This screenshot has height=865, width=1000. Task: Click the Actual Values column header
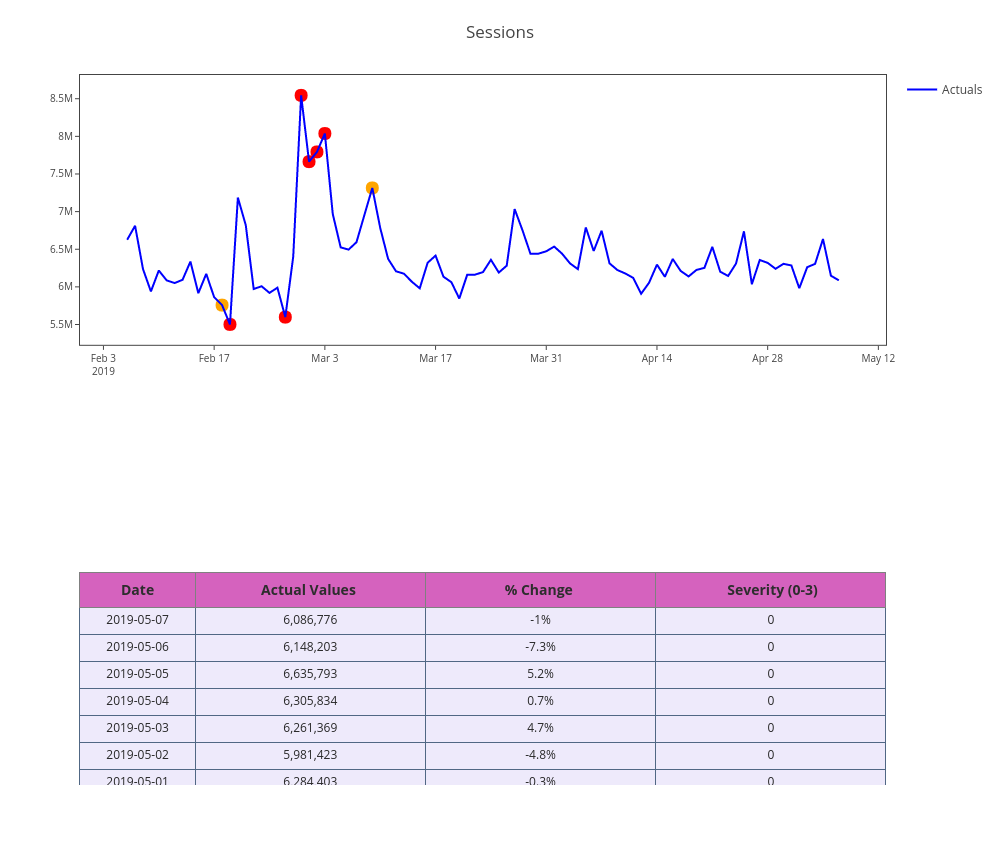(308, 590)
